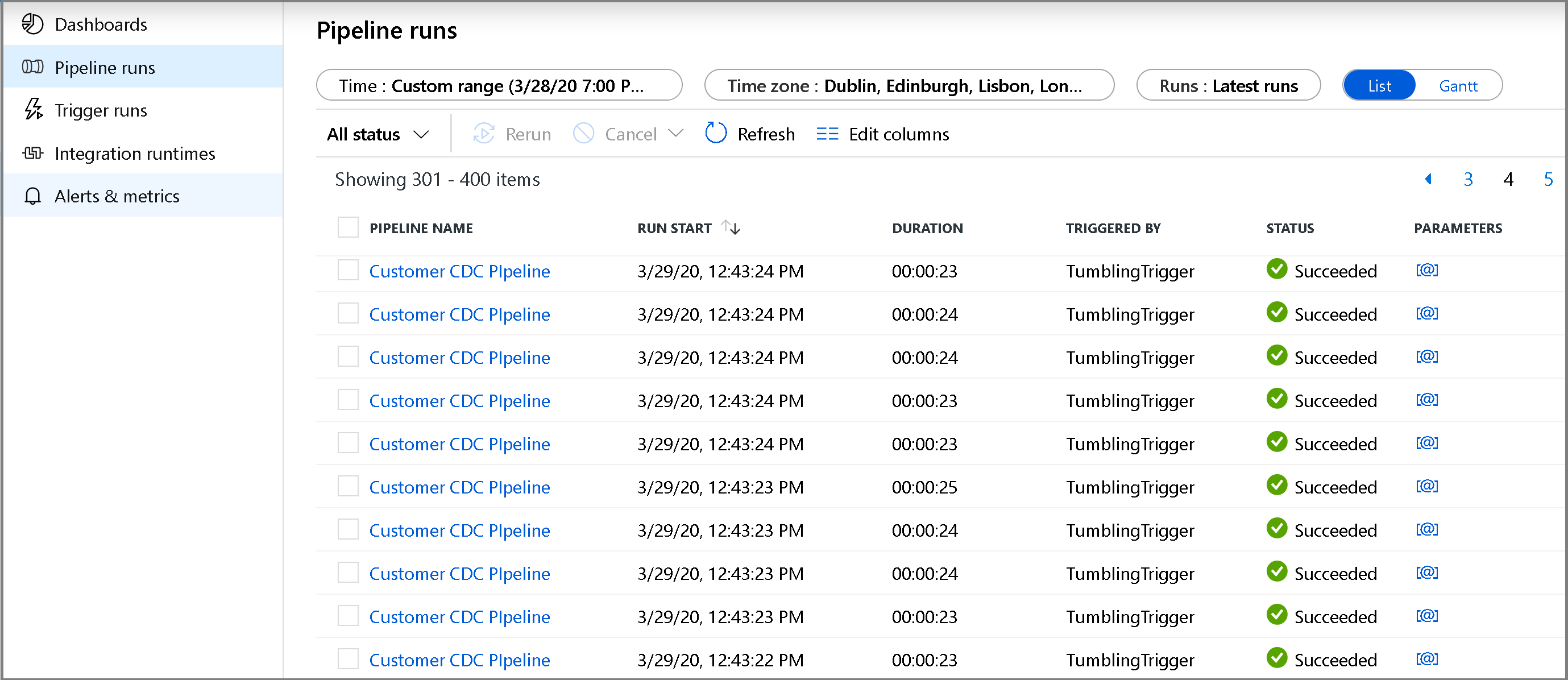
Task: Check the select all pipeline runs checkbox
Action: [x=348, y=227]
